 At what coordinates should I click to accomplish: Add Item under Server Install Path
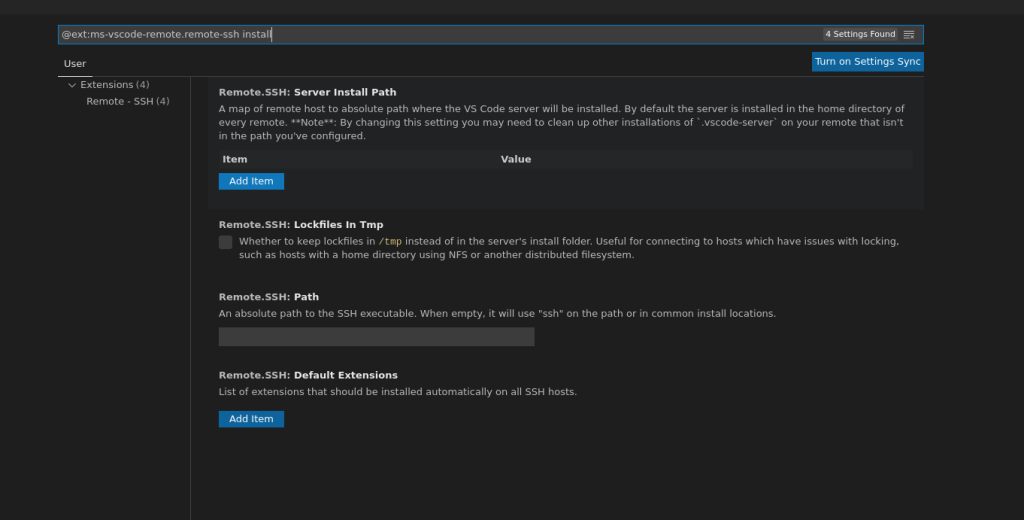[251, 181]
